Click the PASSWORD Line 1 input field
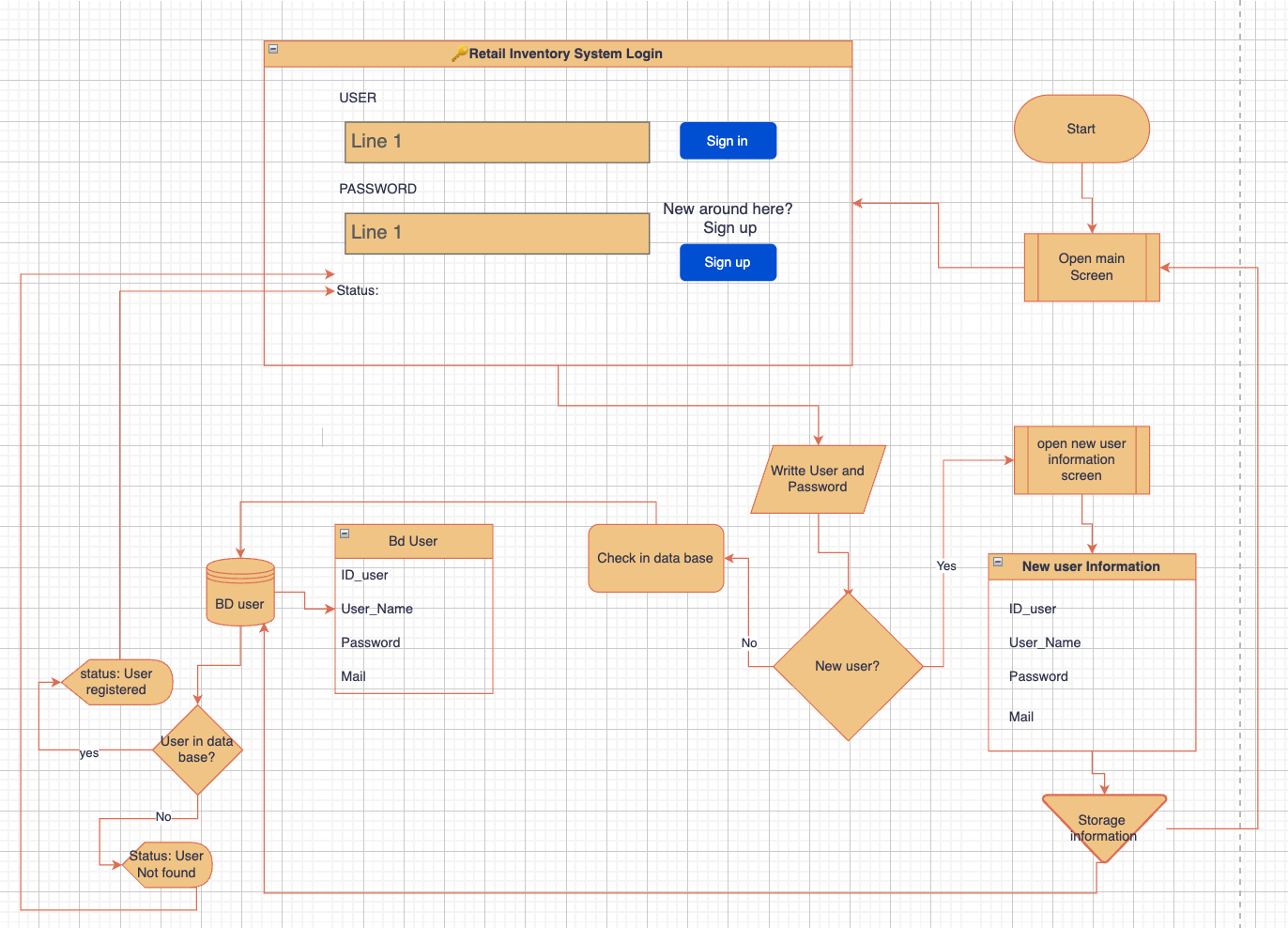Viewport: 1288px width, 928px height. pyautogui.click(x=497, y=233)
